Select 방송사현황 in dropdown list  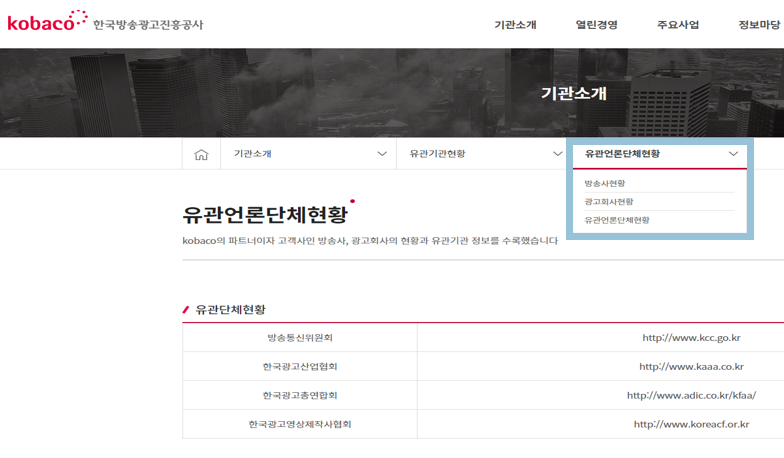[604, 184]
